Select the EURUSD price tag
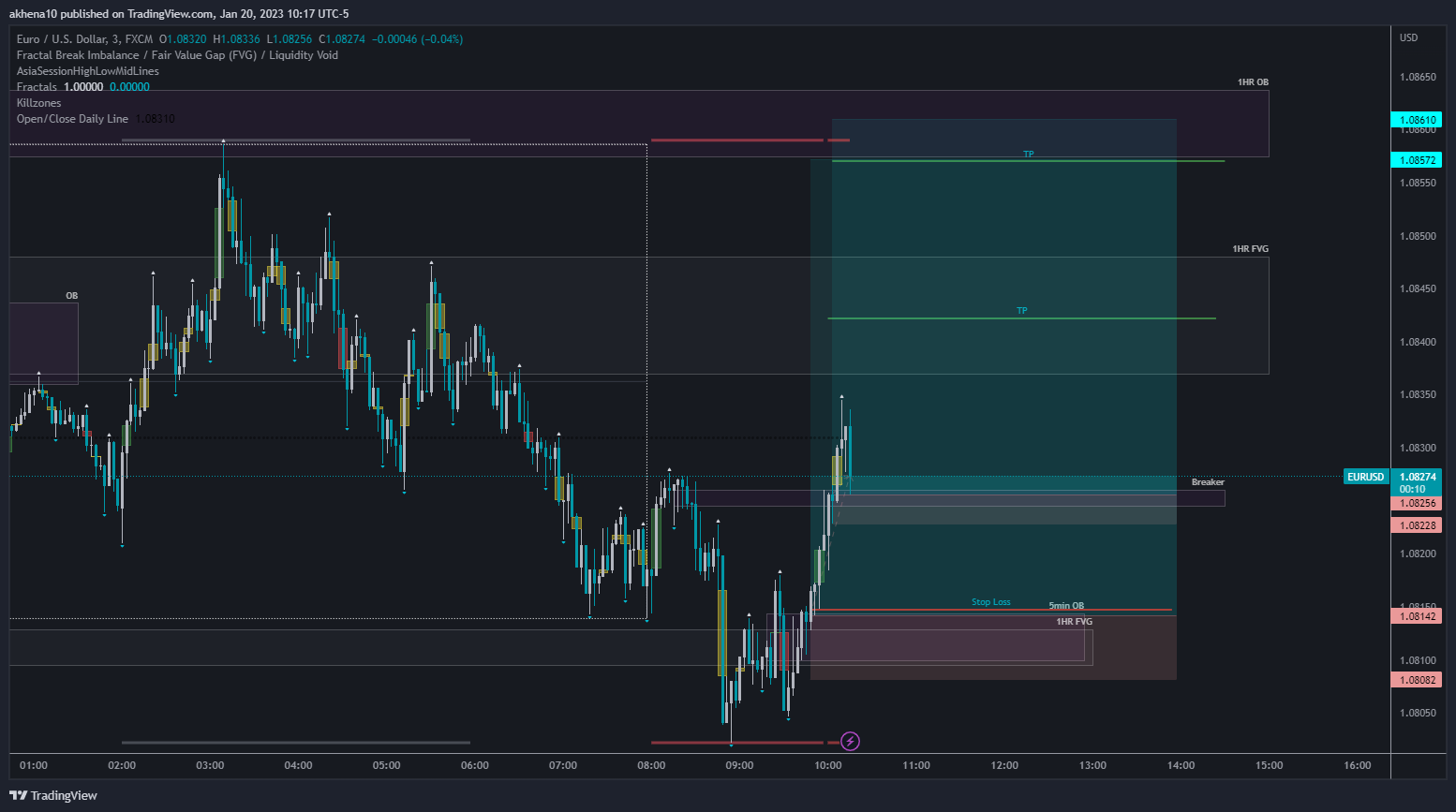Image resolution: width=1456 pixels, height=812 pixels. [x=1365, y=477]
